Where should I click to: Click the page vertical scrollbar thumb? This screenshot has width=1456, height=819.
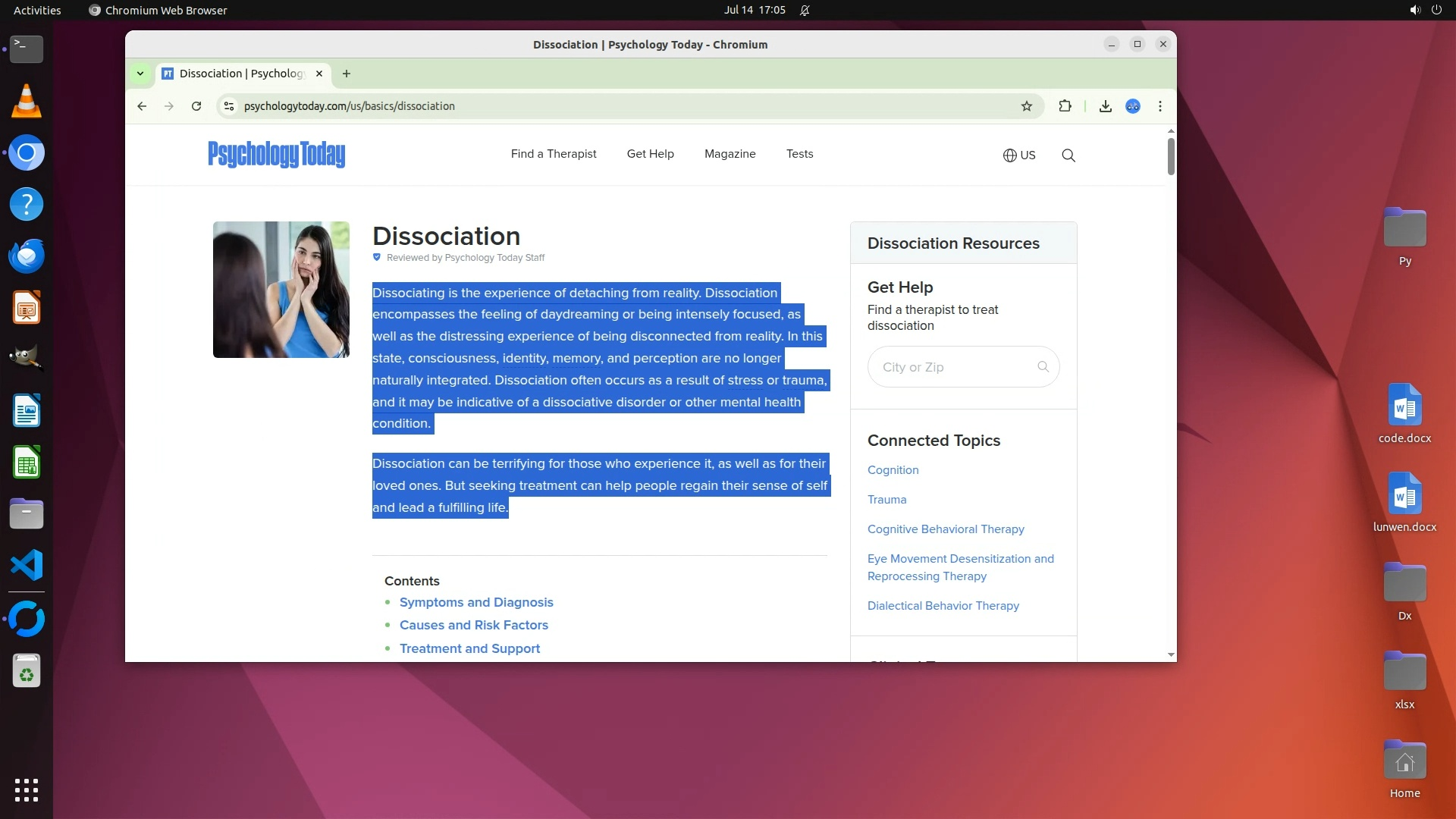(1171, 155)
